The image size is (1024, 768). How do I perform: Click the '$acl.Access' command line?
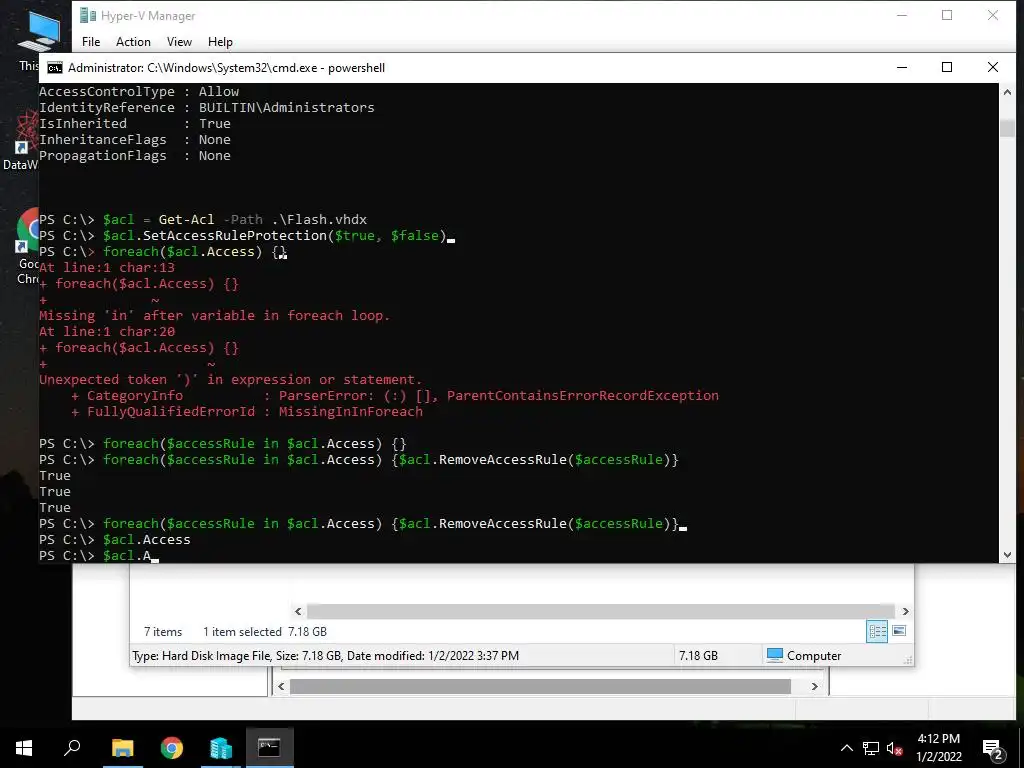[147, 539]
